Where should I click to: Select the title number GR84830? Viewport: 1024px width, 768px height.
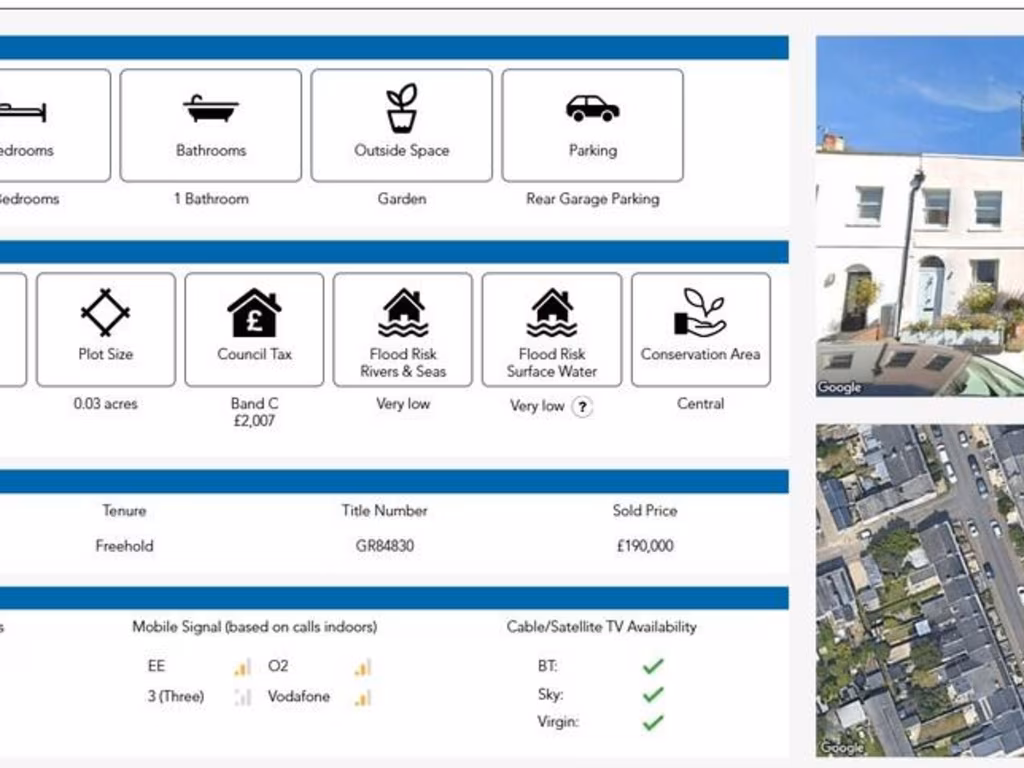[384, 546]
